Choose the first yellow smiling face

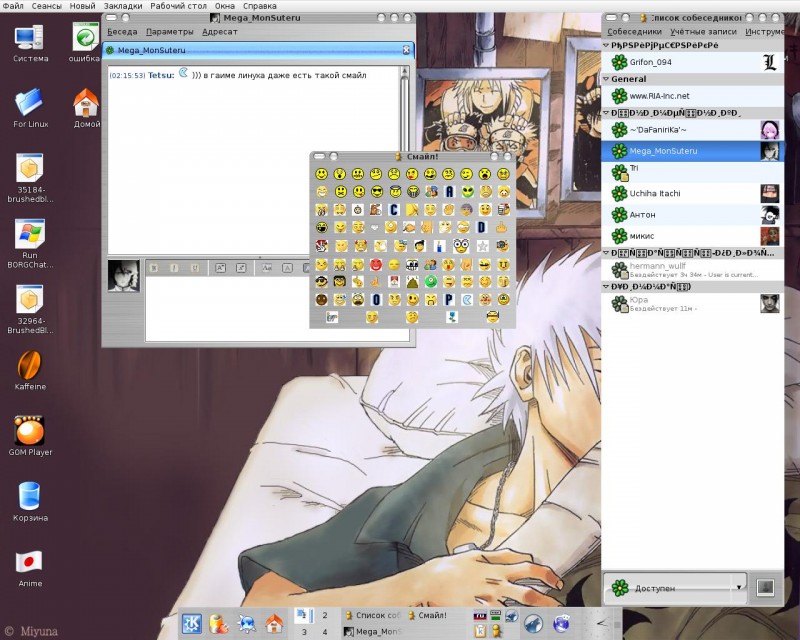pyautogui.click(x=321, y=174)
